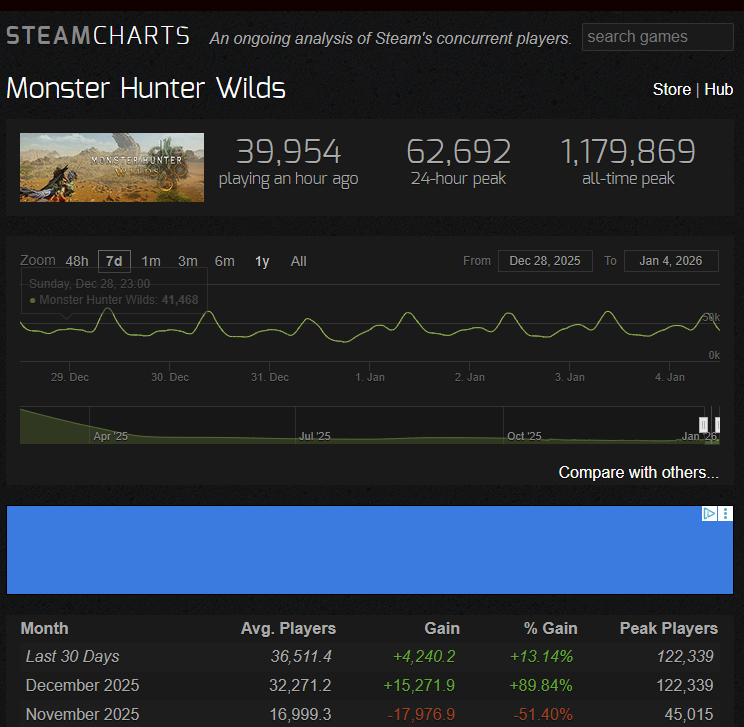Viewport: 744px width, 727px height.
Task: Click the +13.14% gain value
Action: coord(541,656)
